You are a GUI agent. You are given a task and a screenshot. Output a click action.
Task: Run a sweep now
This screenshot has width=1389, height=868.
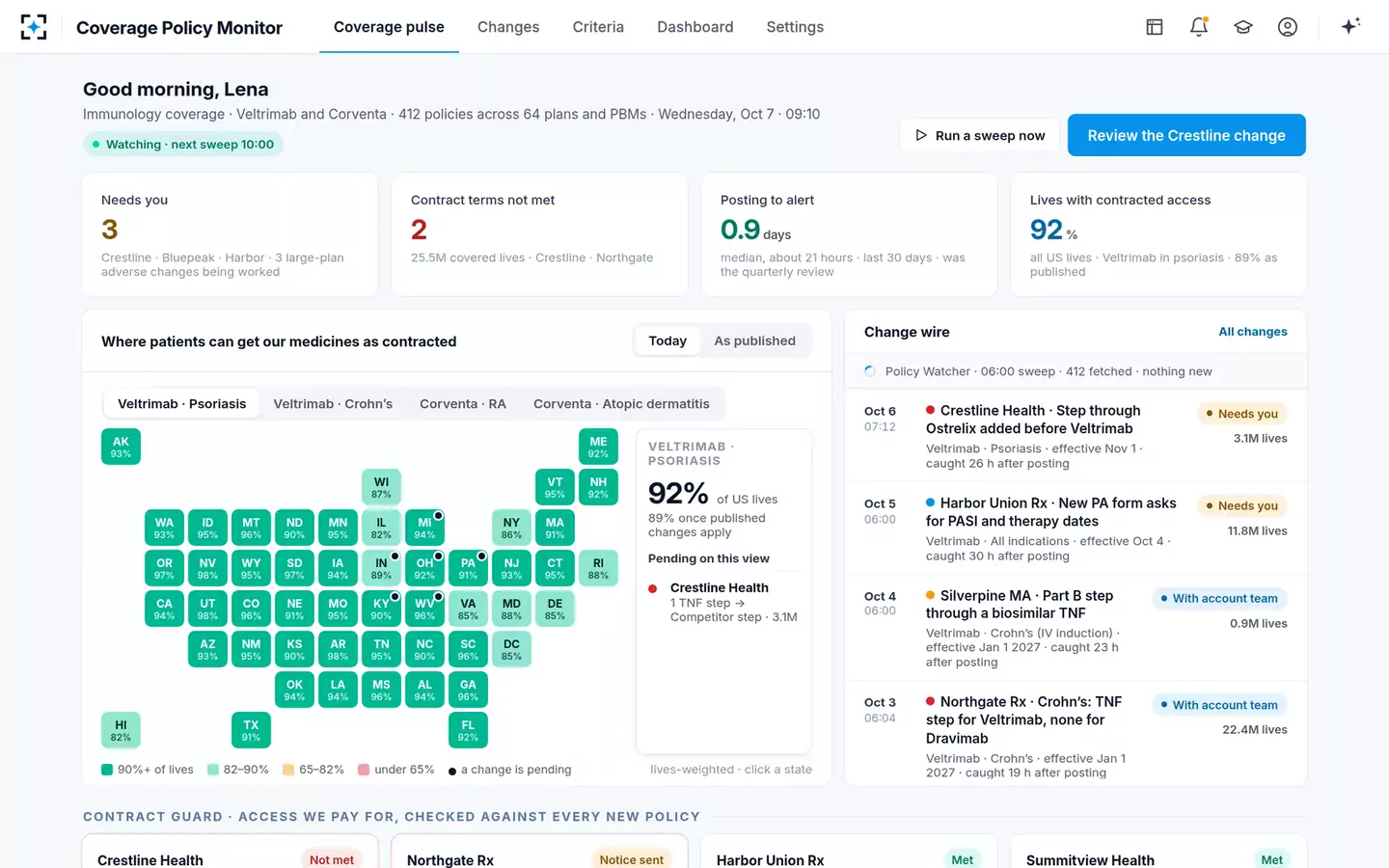point(980,135)
